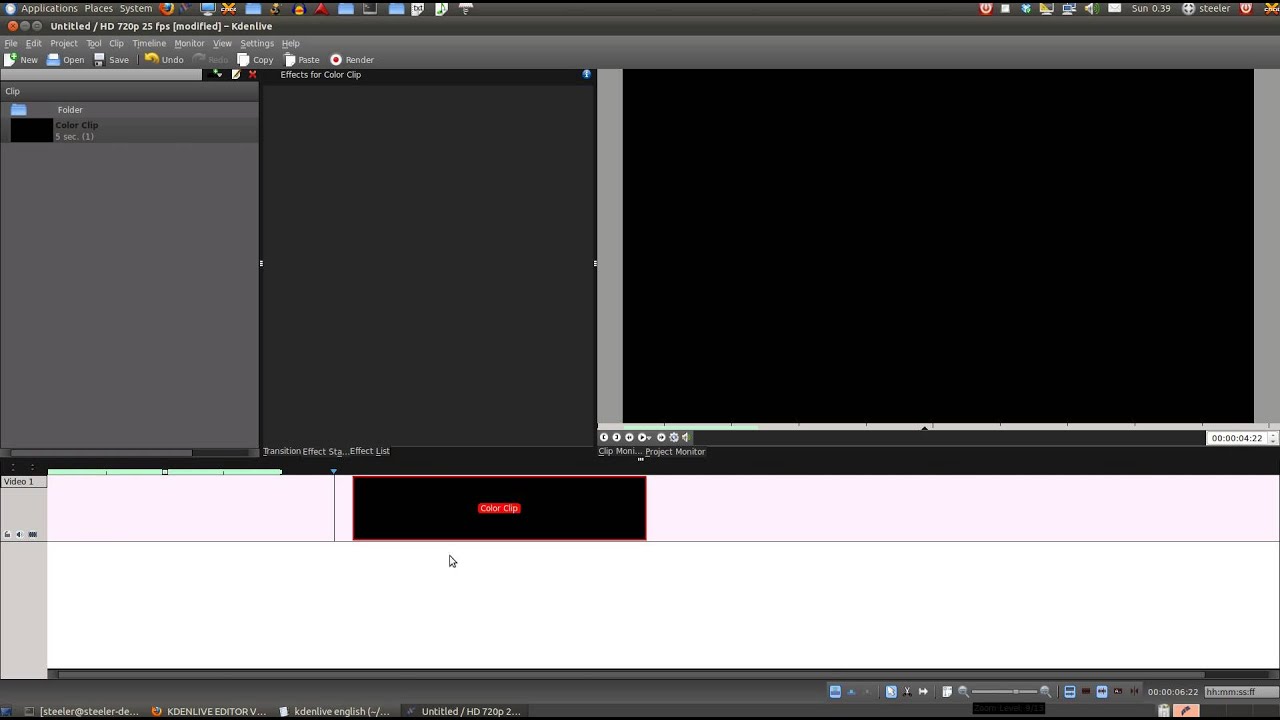The width and height of the screenshot is (1280, 720).
Task: Toggle lock on the Video 1 track
Action: click(7, 534)
